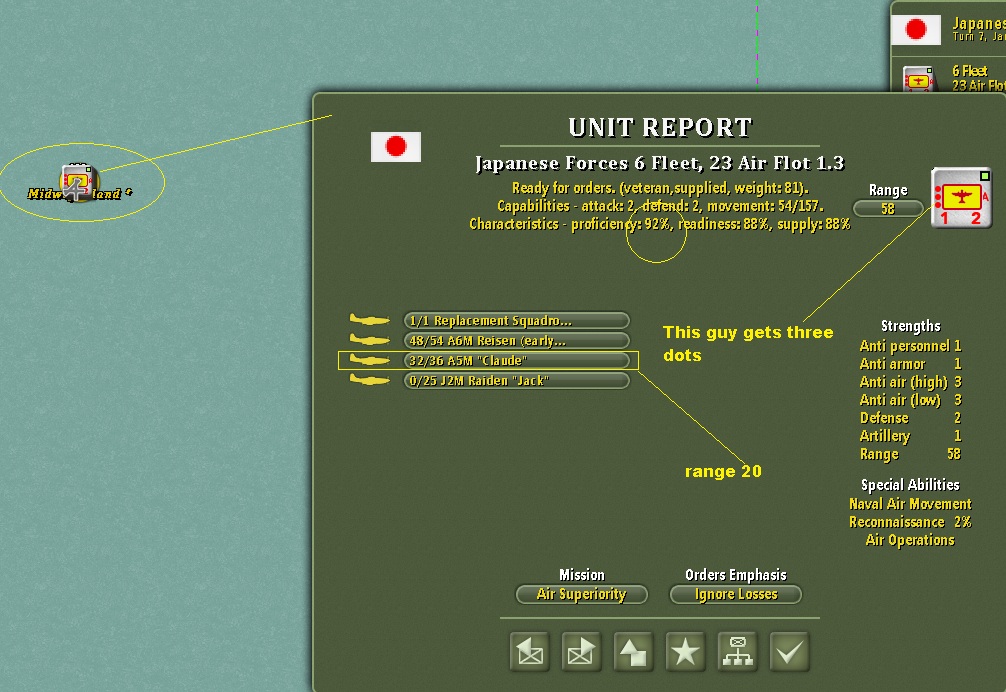
Task: Click the aircraft icon beside J2M Raiden
Action: (x=370, y=380)
